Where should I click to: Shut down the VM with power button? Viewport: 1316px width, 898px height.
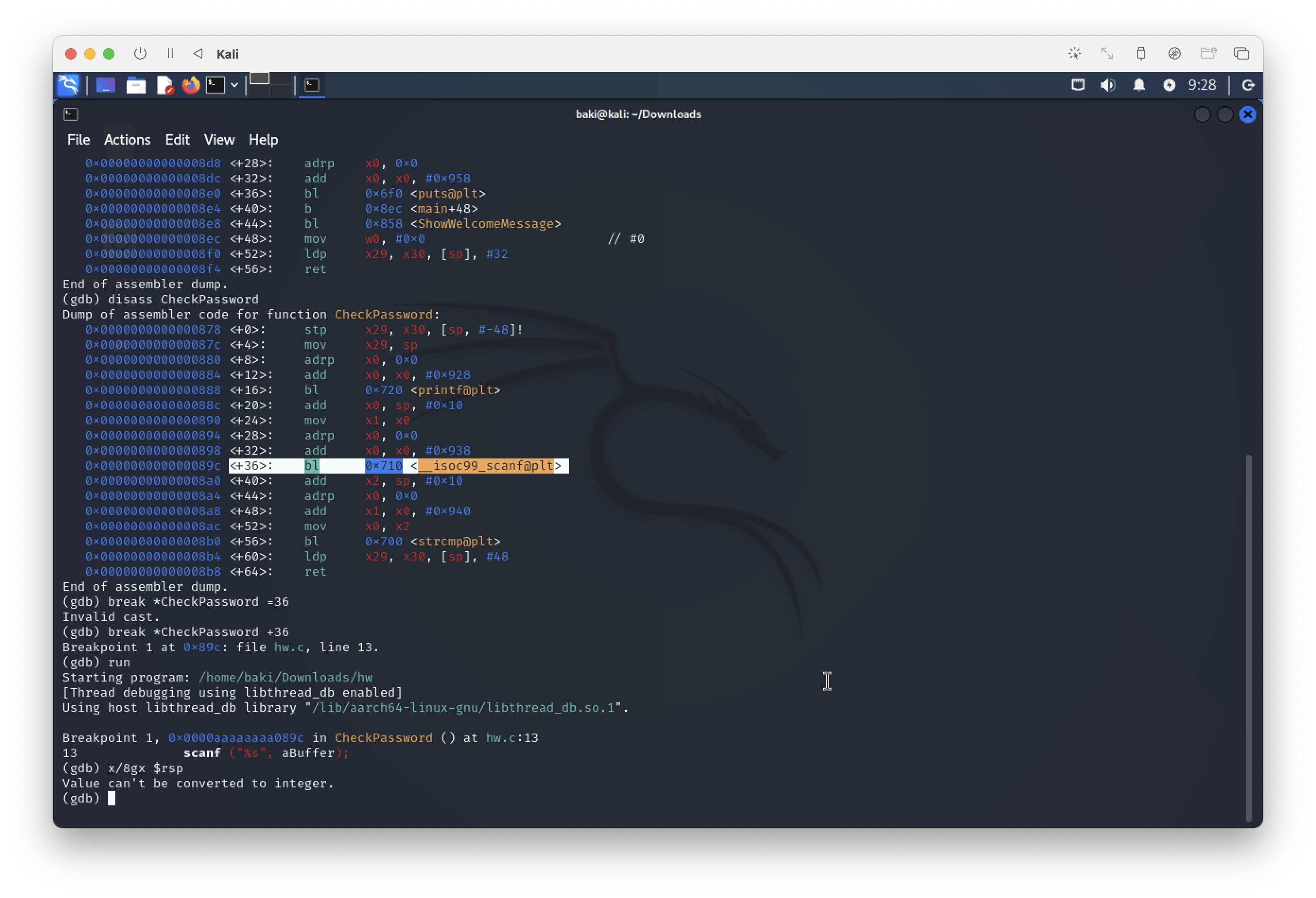[140, 53]
